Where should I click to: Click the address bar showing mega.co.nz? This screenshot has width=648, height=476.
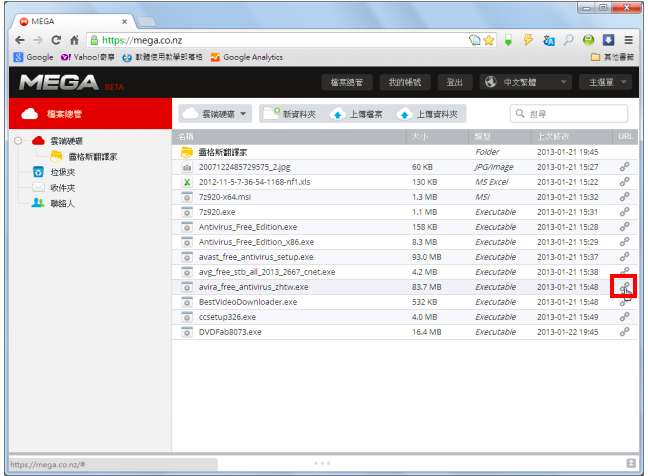click(x=278, y=40)
